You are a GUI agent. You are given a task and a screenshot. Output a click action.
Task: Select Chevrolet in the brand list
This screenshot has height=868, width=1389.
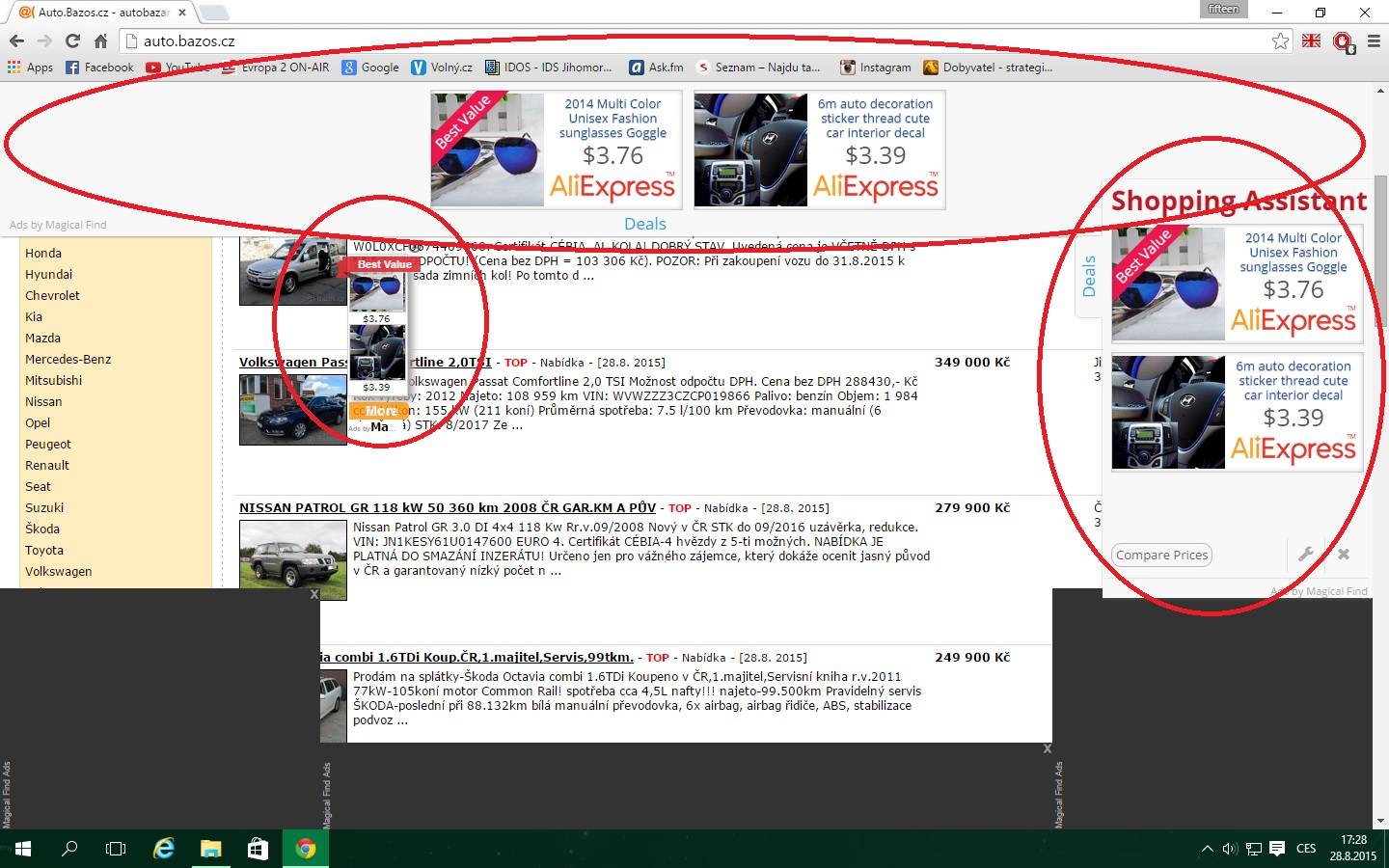click(52, 295)
